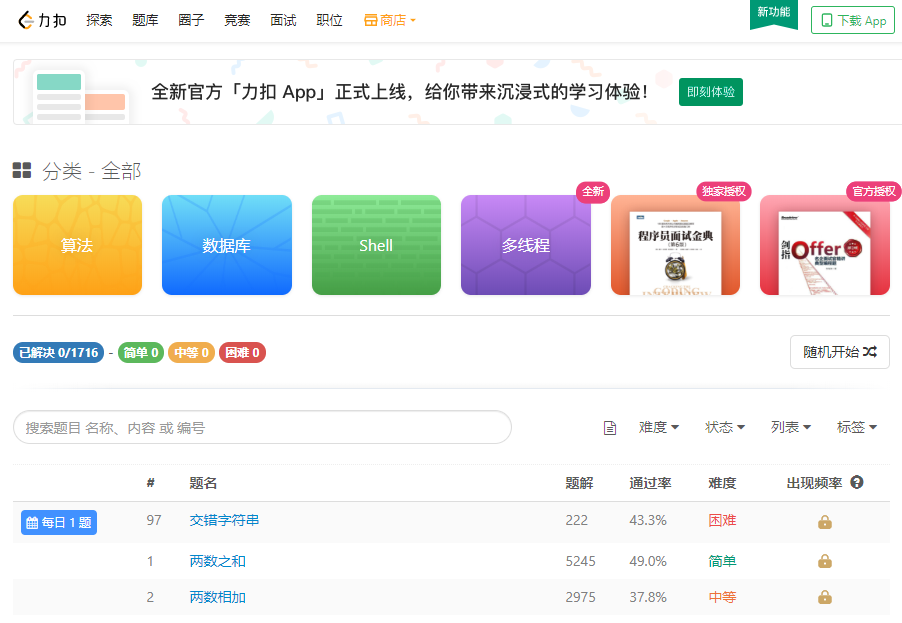Screen dimensions: 902x623
Task: Click the document list icon beside 难度
Action: pyautogui.click(x=610, y=427)
